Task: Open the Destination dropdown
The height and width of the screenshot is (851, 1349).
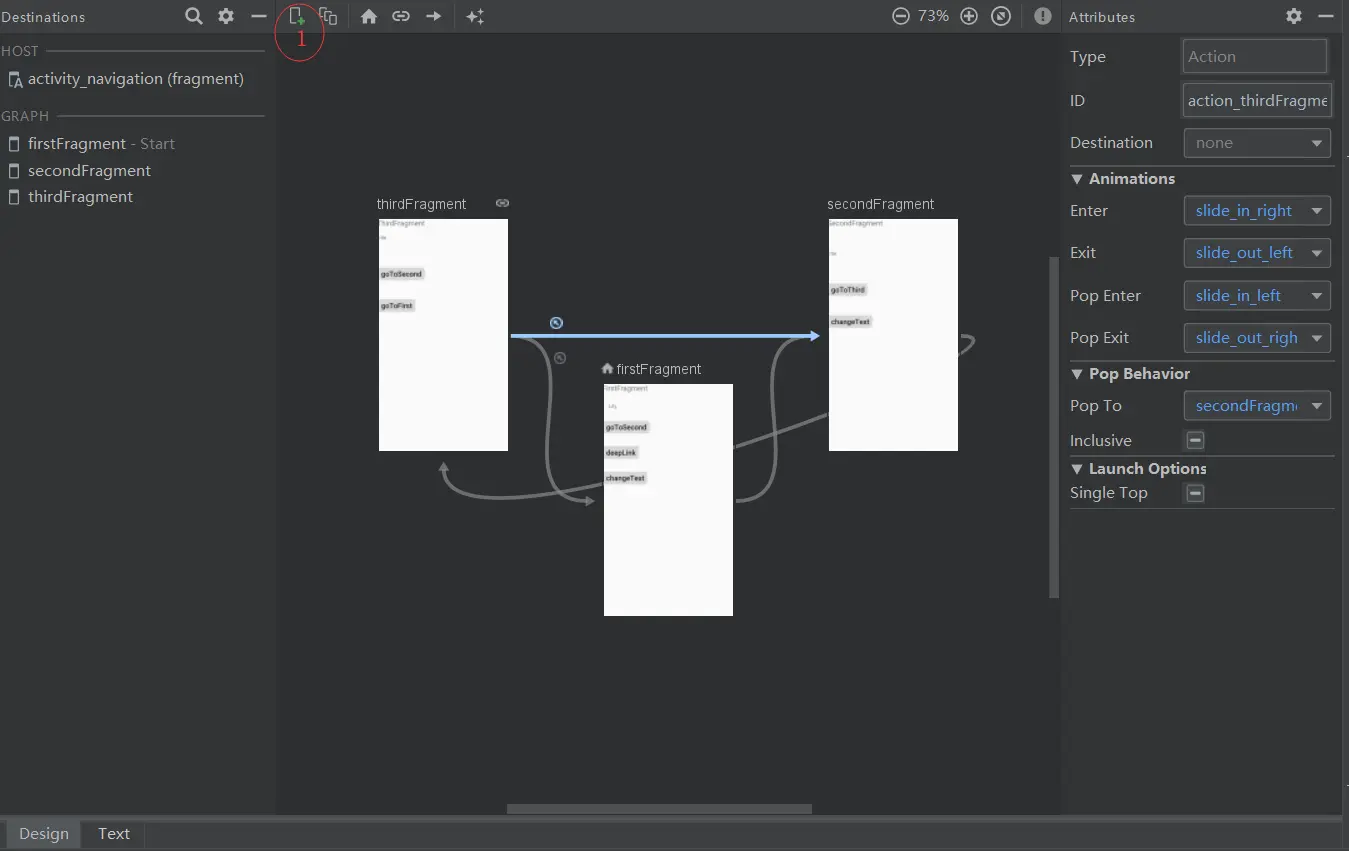Action: coord(1257,143)
